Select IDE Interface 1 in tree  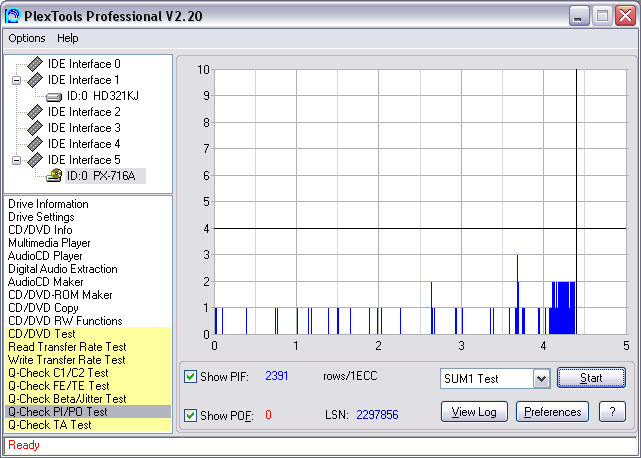83,80
